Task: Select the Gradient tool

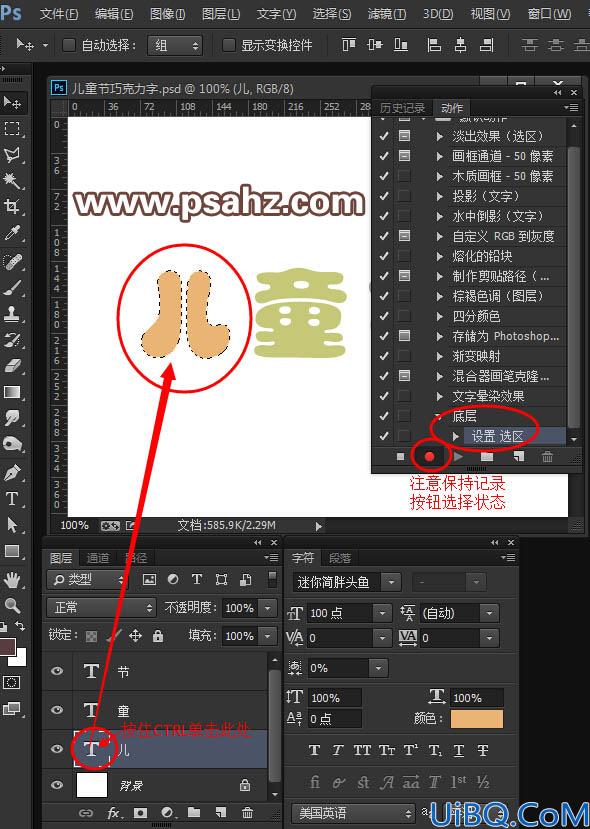Action: [12, 392]
